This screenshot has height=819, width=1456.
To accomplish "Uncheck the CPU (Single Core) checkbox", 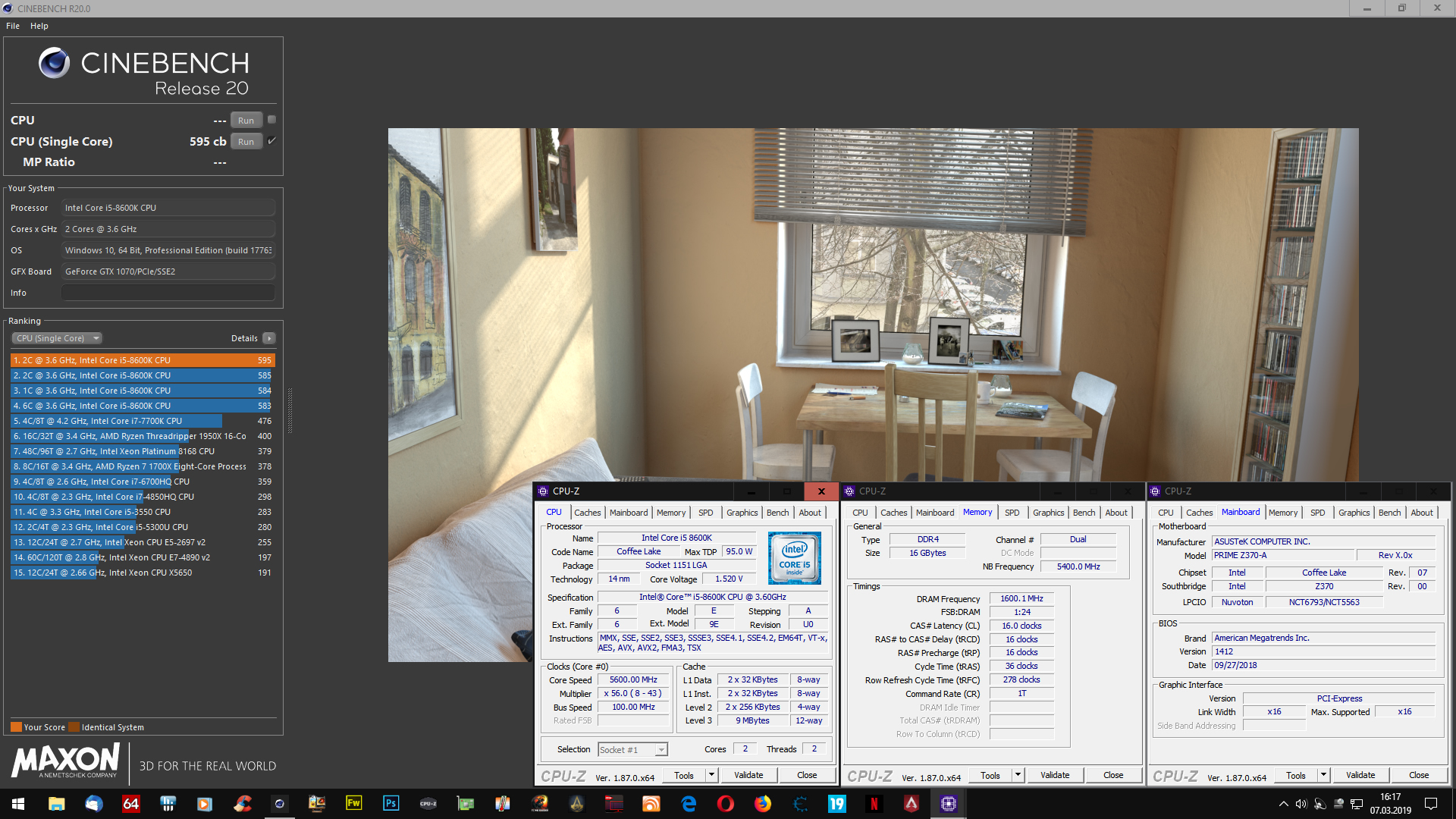I will pos(271,141).
